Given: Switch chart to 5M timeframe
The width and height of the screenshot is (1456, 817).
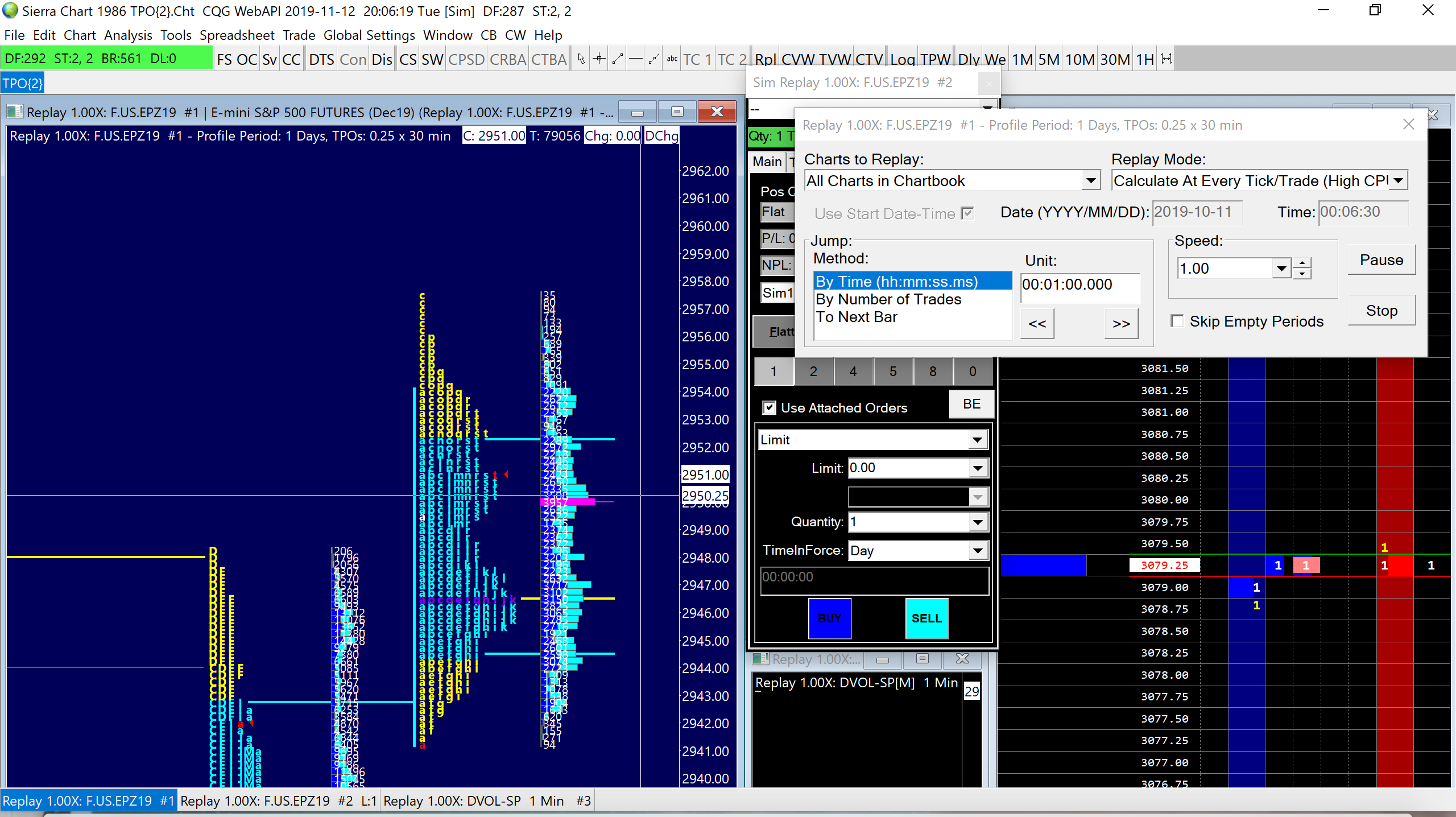Looking at the screenshot, I should click(x=1049, y=59).
